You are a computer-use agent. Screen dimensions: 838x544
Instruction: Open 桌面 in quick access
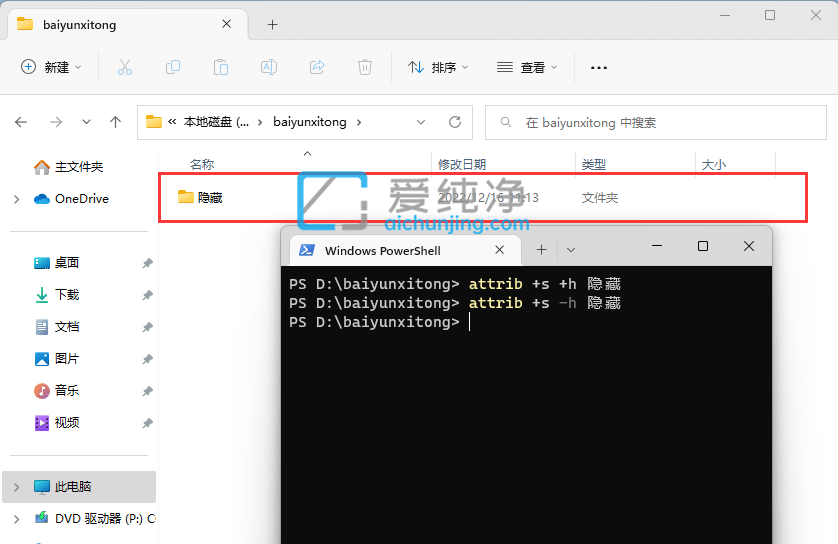pyautogui.click(x=57, y=262)
